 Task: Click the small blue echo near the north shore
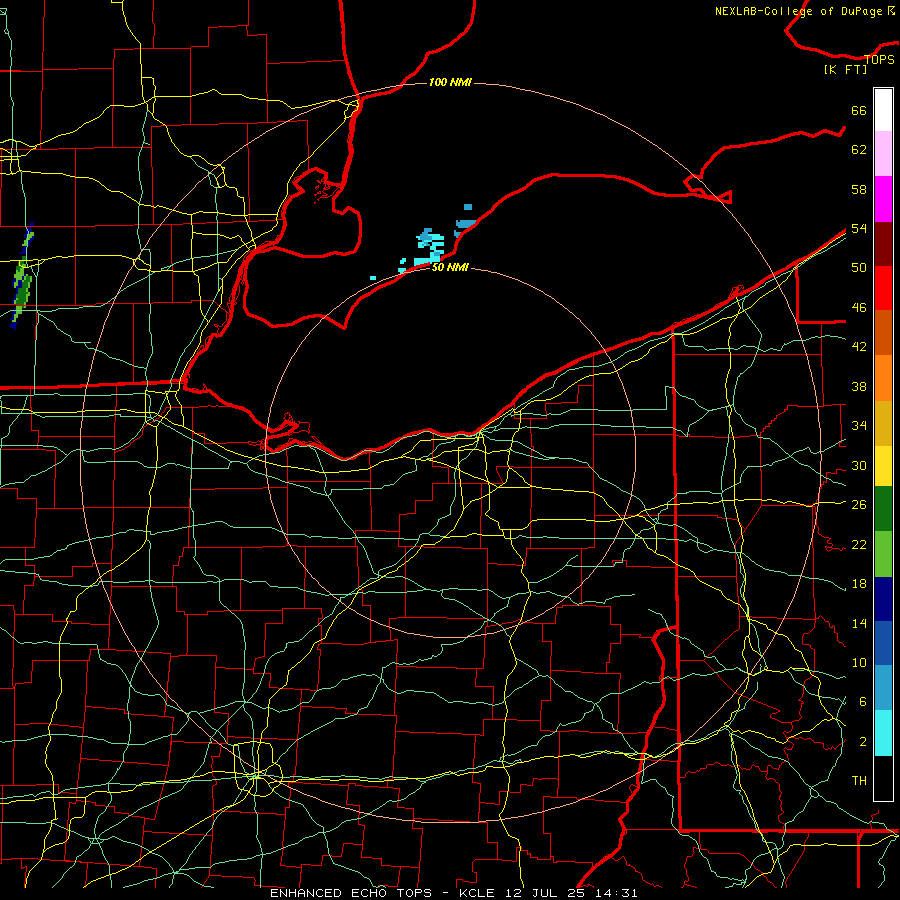click(x=465, y=224)
